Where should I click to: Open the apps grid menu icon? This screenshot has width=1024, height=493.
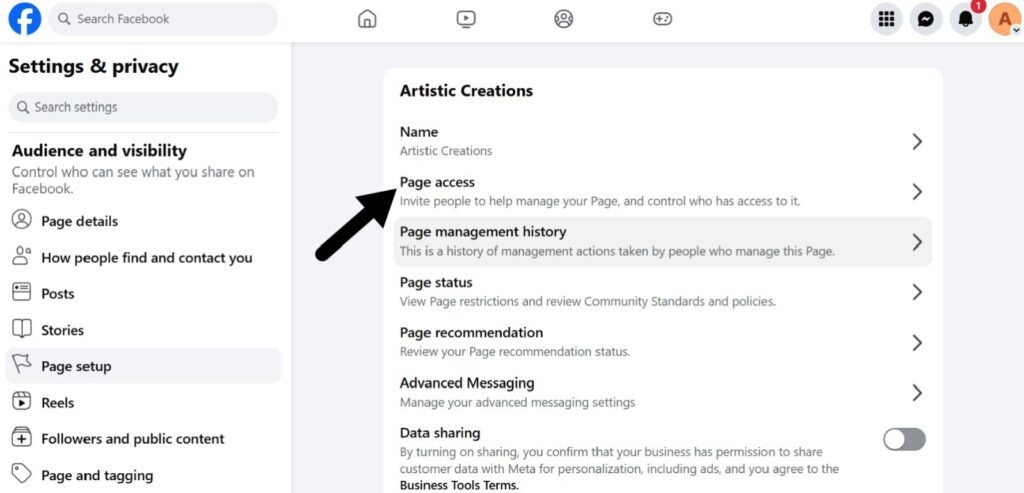click(886, 19)
